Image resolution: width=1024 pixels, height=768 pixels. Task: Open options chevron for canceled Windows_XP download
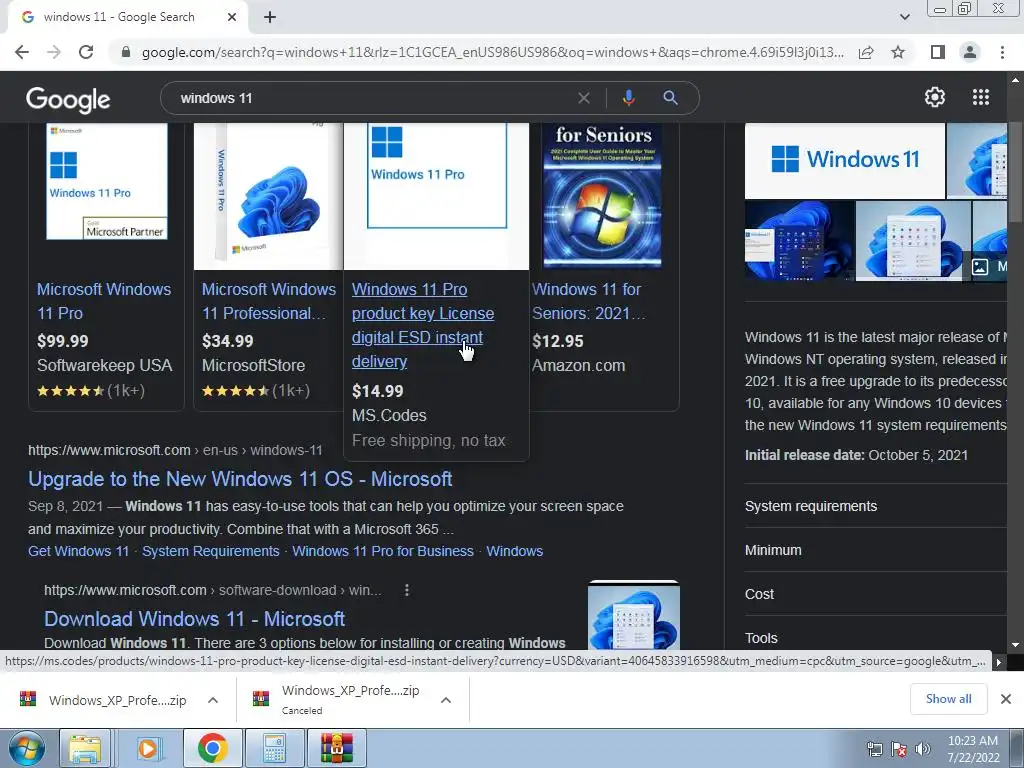[446, 700]
